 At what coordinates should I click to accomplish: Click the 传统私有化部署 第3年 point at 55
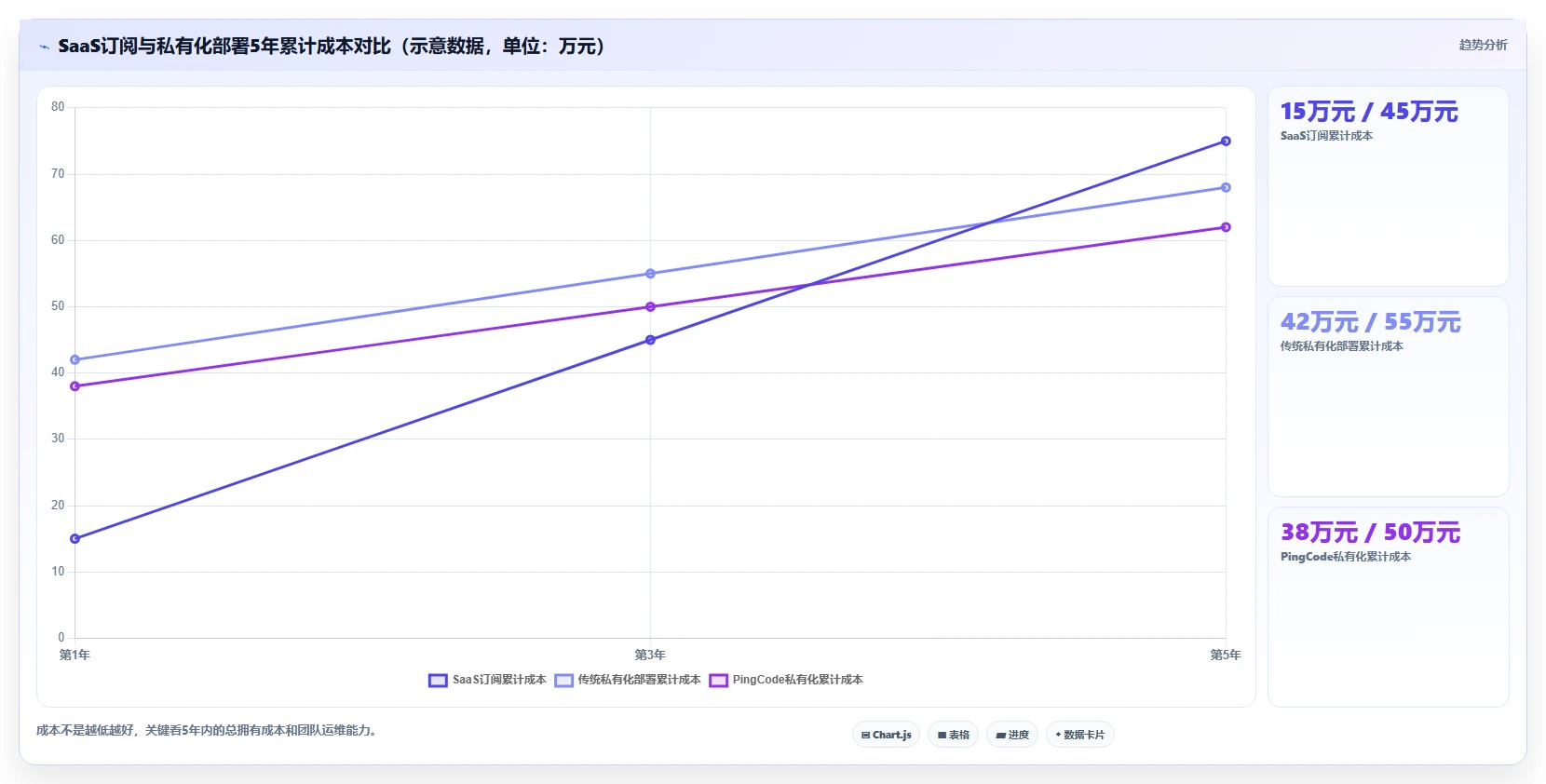[650, 274]
